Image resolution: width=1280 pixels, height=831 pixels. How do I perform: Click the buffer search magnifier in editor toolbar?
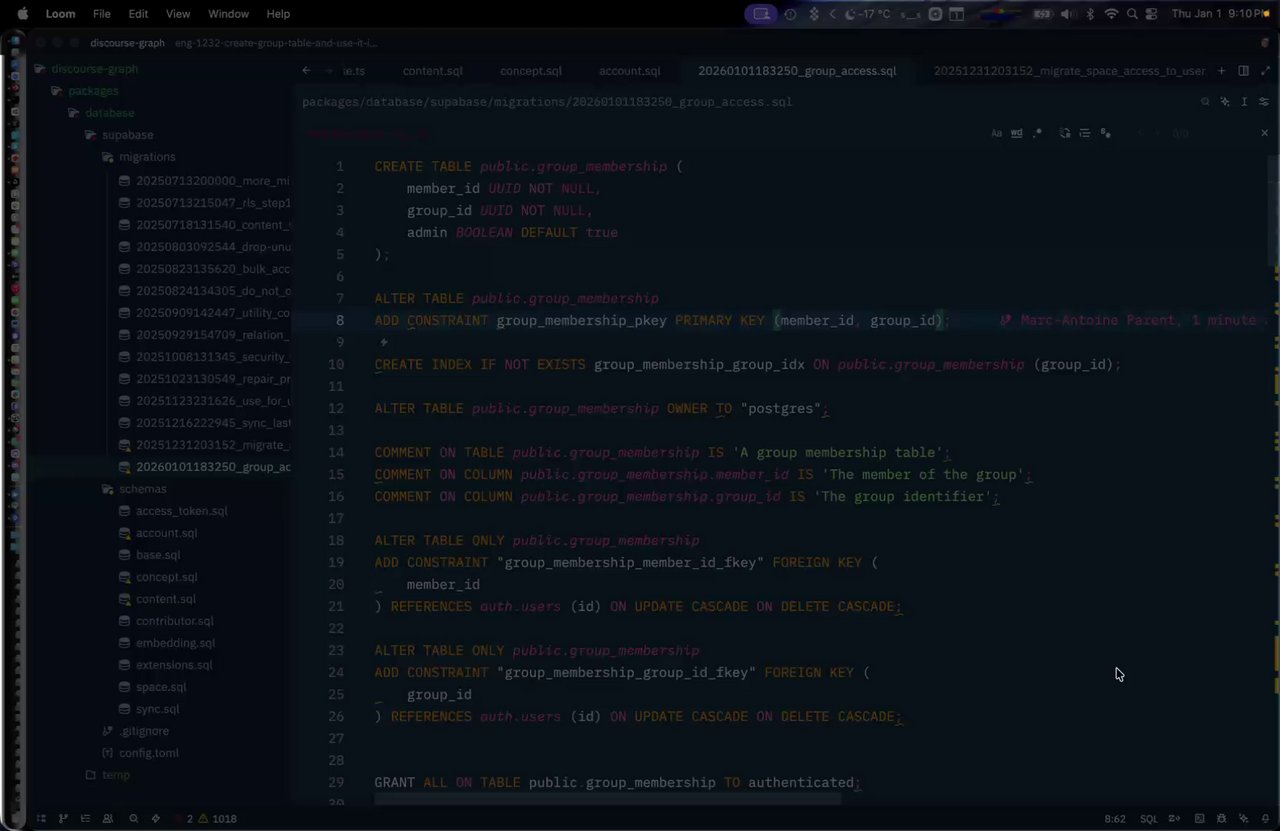pyautogui.click(x=1205, y=102)
